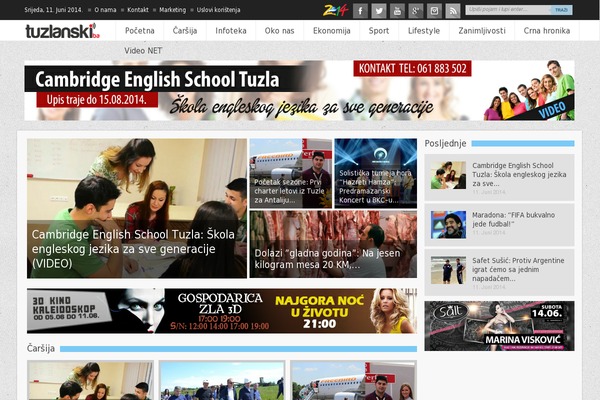The image size is (600, 400).
Task: Click the Čaršija section heading
Action: [x=41, y=348]
